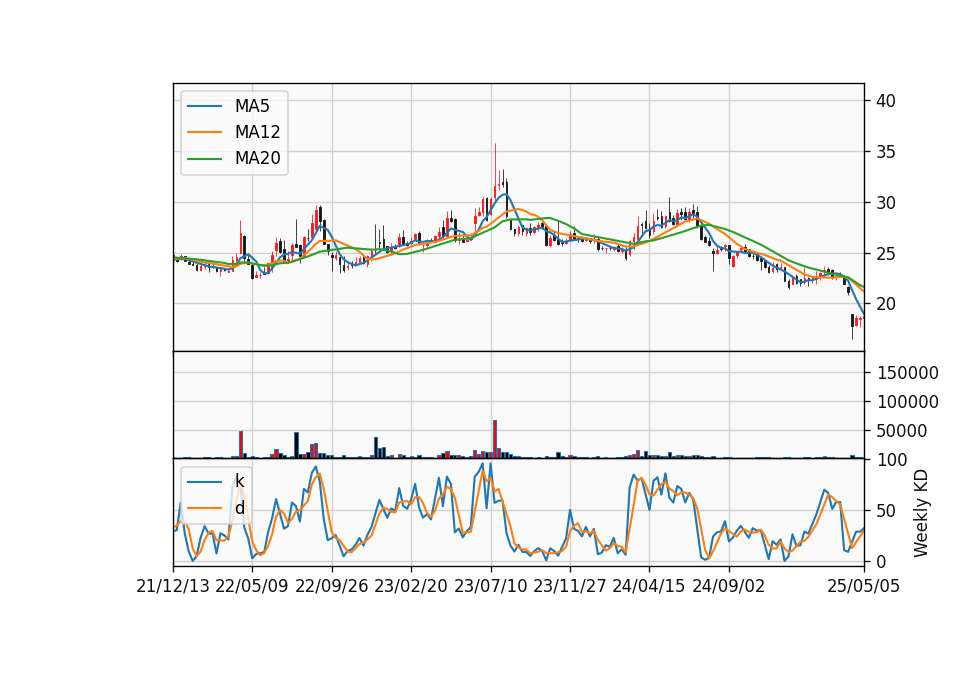Click the price axis value 20
This screenshot has width=960, height=690.
tap(885, 304)
